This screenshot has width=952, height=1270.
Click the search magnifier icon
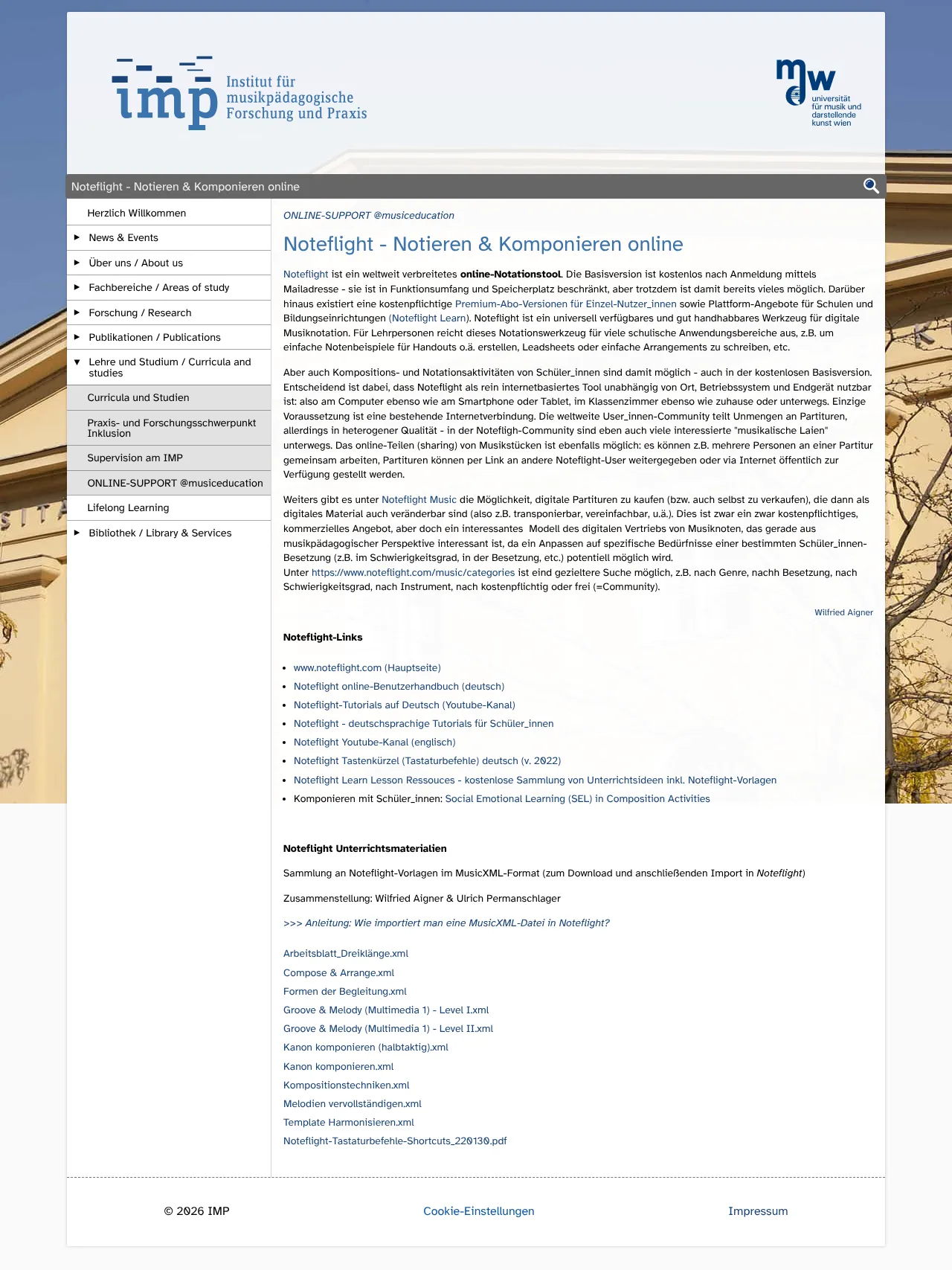[x=871, y=186]
